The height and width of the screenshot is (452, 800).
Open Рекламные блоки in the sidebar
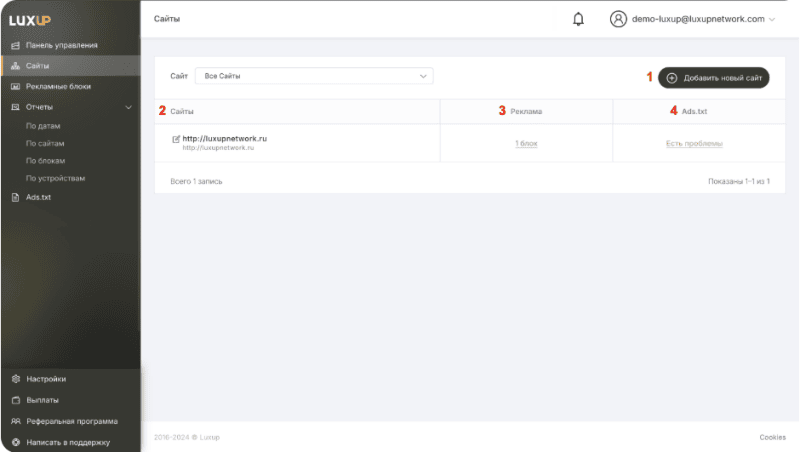click(x=58, y=87)
